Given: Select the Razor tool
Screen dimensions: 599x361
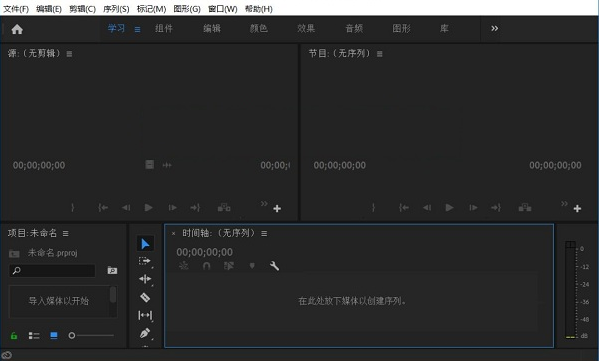Looking at the screenshot, I should (145, 297).
